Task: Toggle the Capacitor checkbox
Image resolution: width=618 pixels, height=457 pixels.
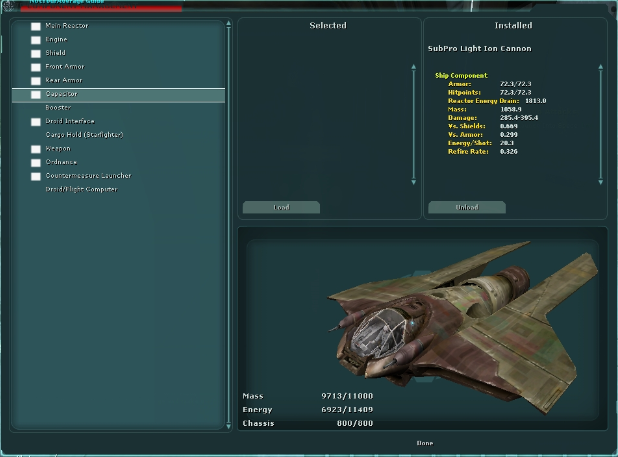Action: tap(36, 95)
